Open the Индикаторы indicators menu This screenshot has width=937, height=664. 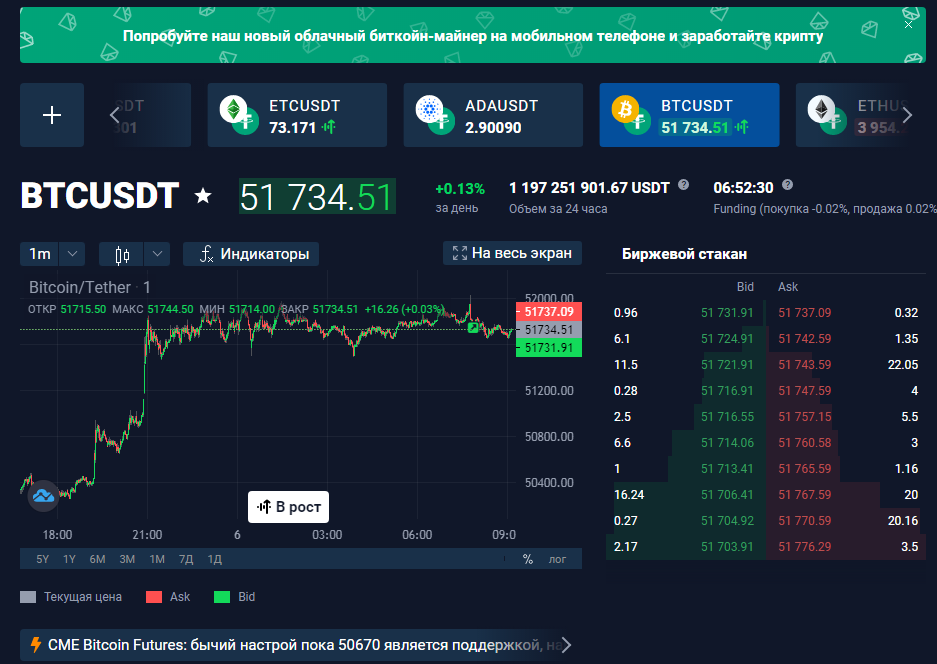[251, 254]
